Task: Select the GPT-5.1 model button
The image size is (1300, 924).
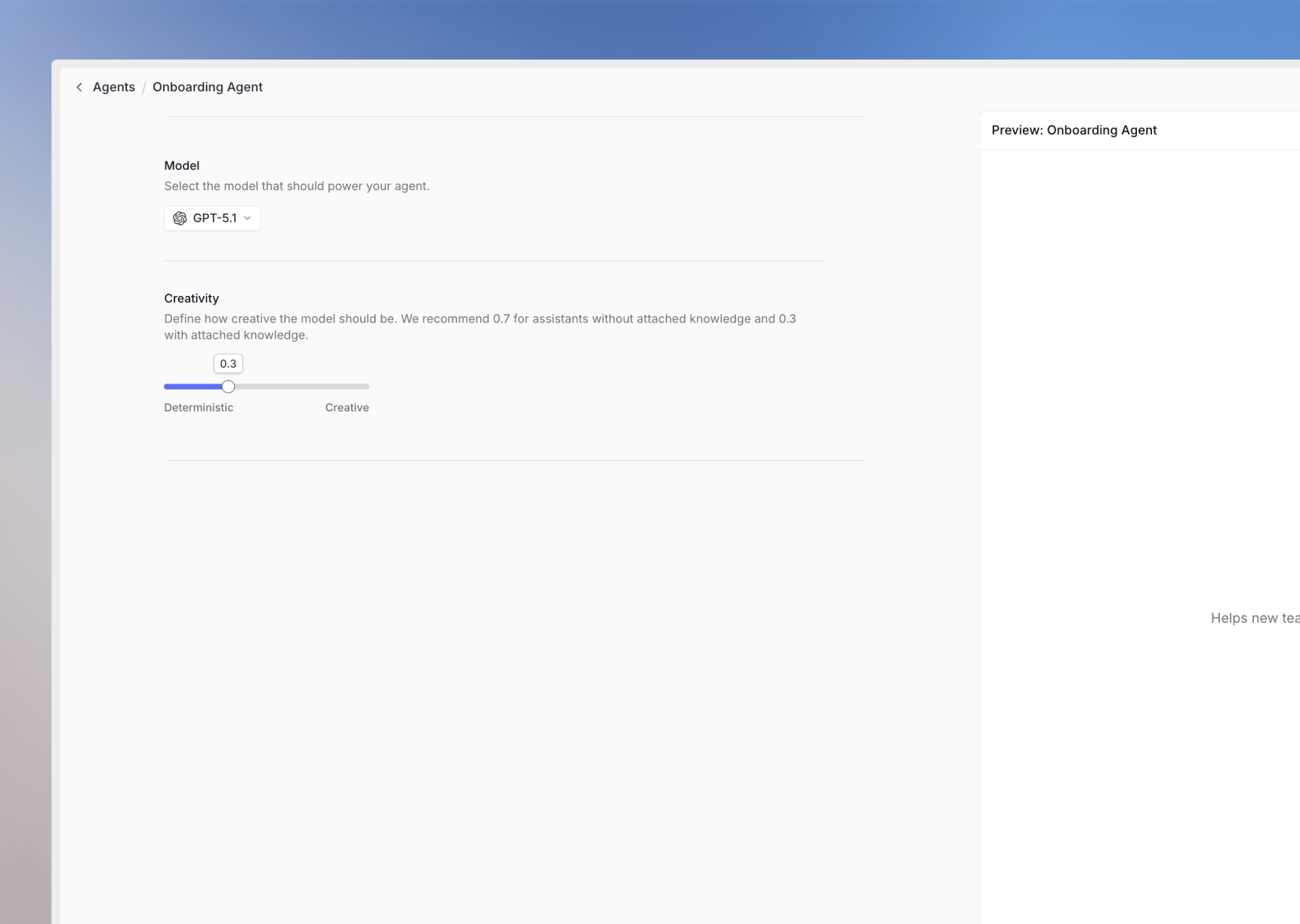Action: tap(211, 218)
